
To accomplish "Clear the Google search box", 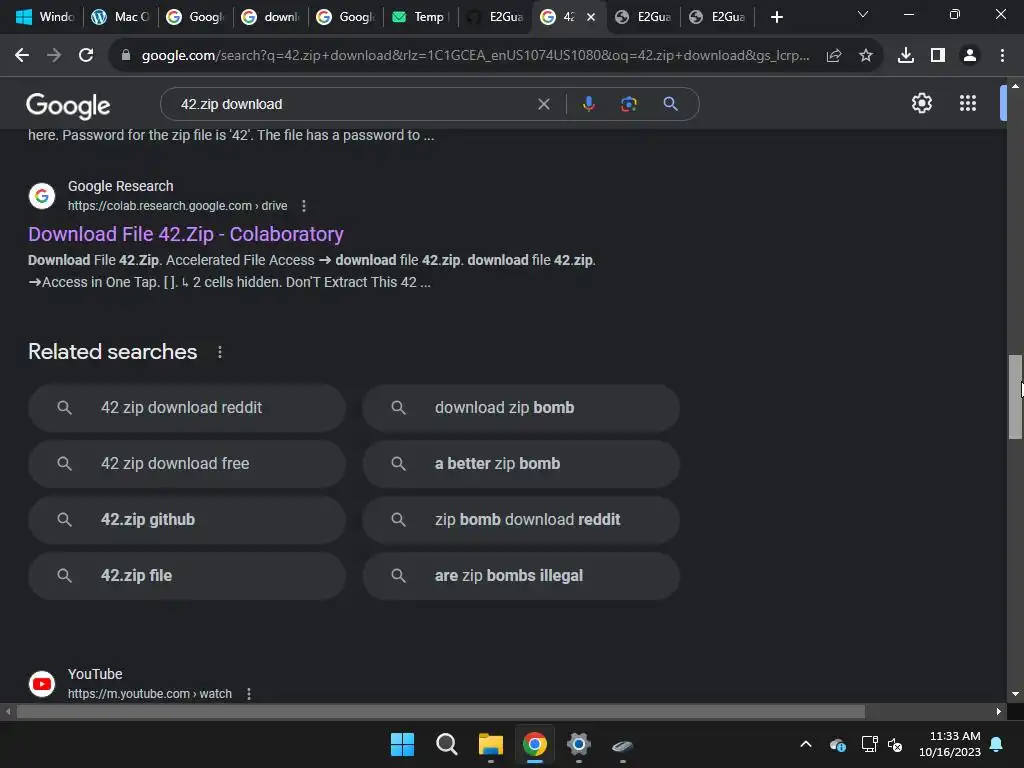I will coord(543,104).
